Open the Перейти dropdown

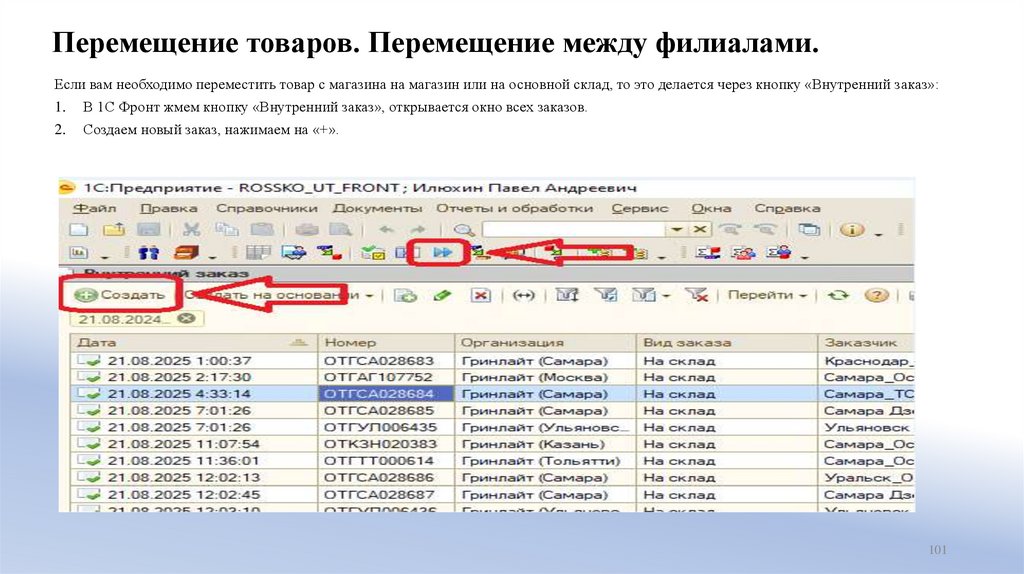coord(767,295)
